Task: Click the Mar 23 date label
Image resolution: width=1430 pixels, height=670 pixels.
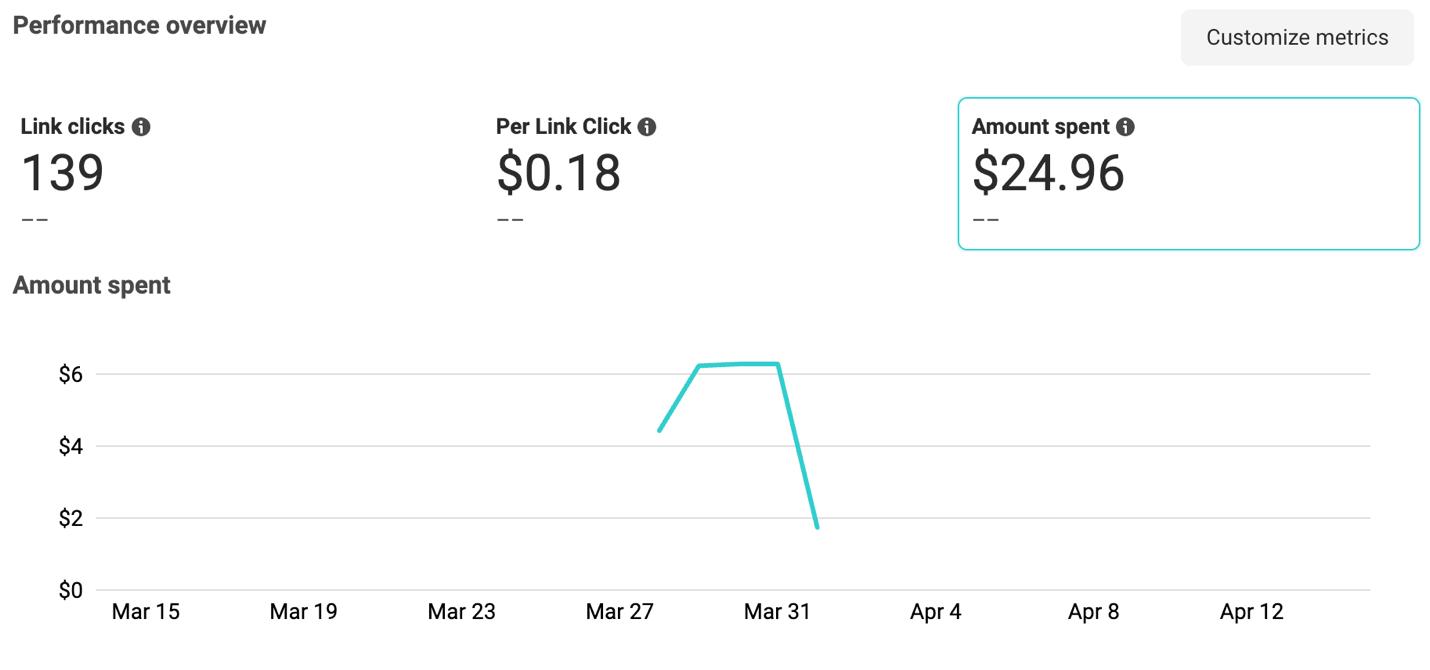Action: [461, 612]
